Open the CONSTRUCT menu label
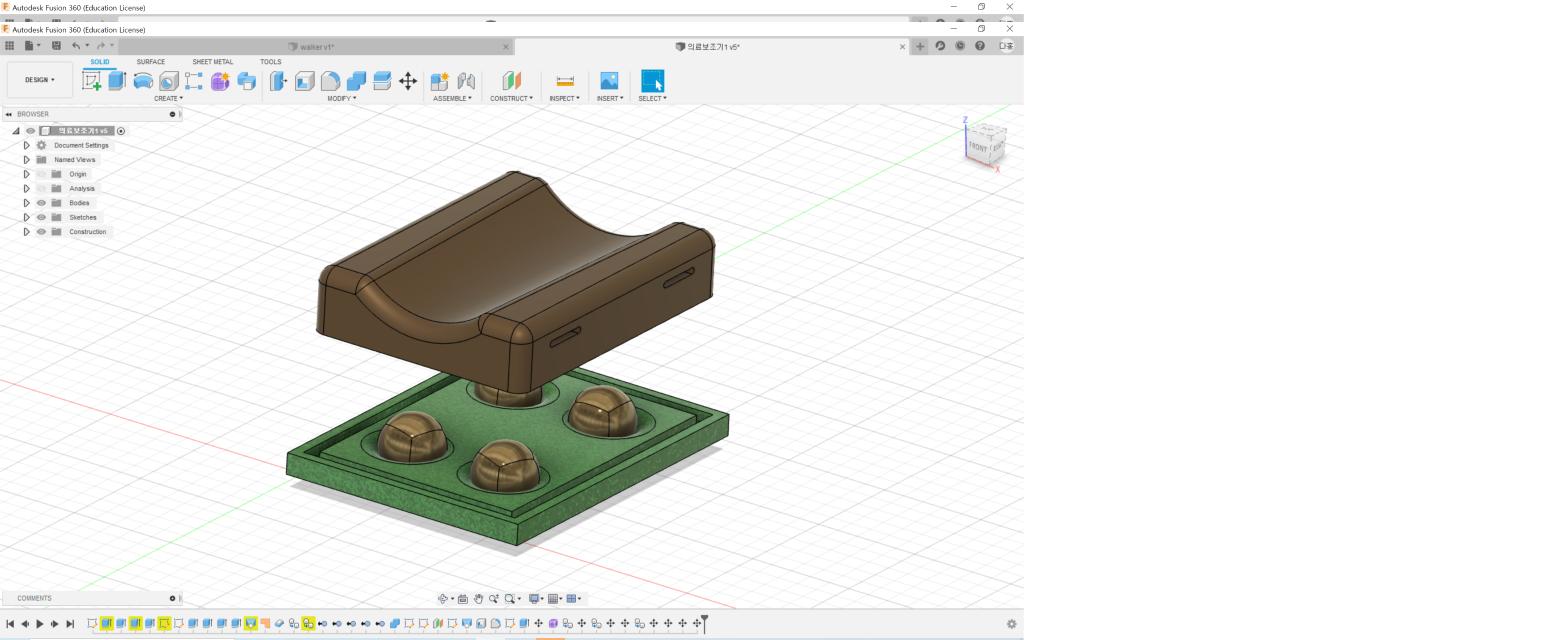 [511, 98]
